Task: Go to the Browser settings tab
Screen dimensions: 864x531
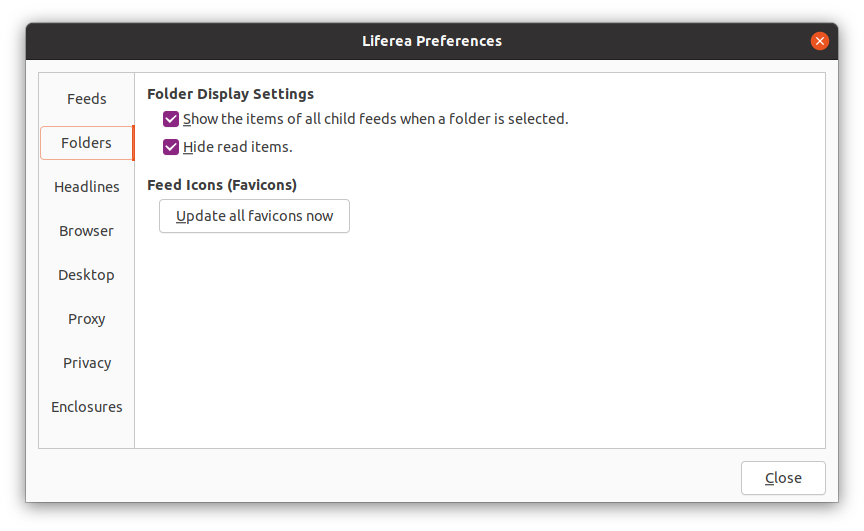Action: pyautogui.click(x=87, y=231)
